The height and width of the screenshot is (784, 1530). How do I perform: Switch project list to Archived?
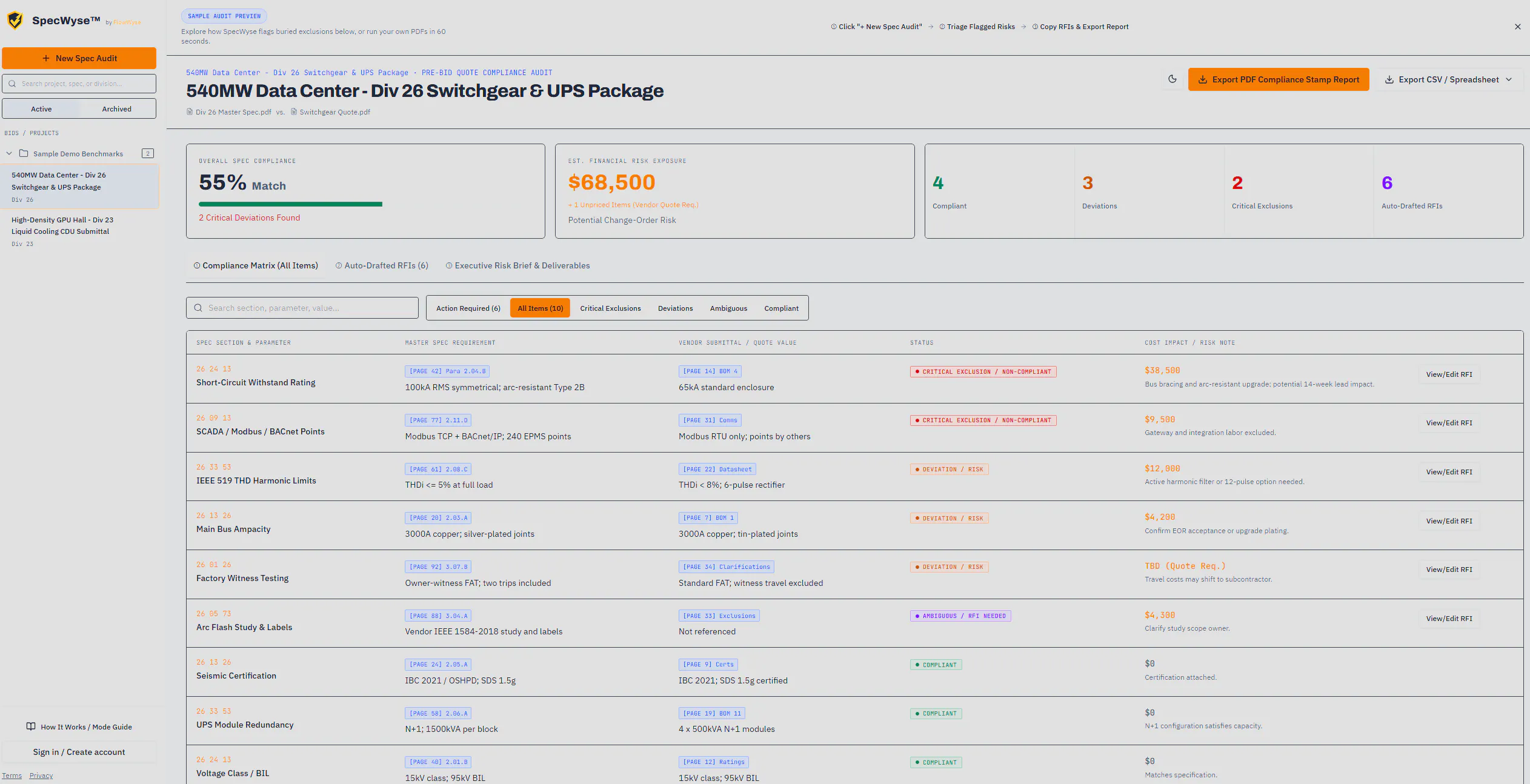click(x=117, y=109)
